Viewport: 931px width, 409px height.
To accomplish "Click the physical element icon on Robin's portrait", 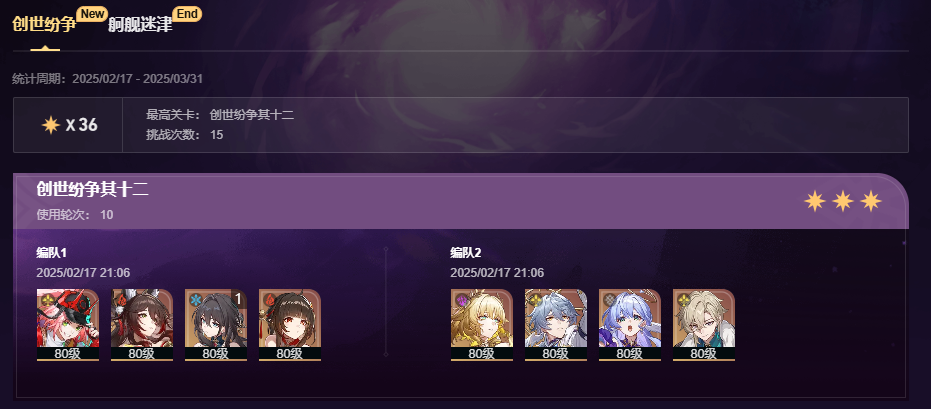I will 610,300.
